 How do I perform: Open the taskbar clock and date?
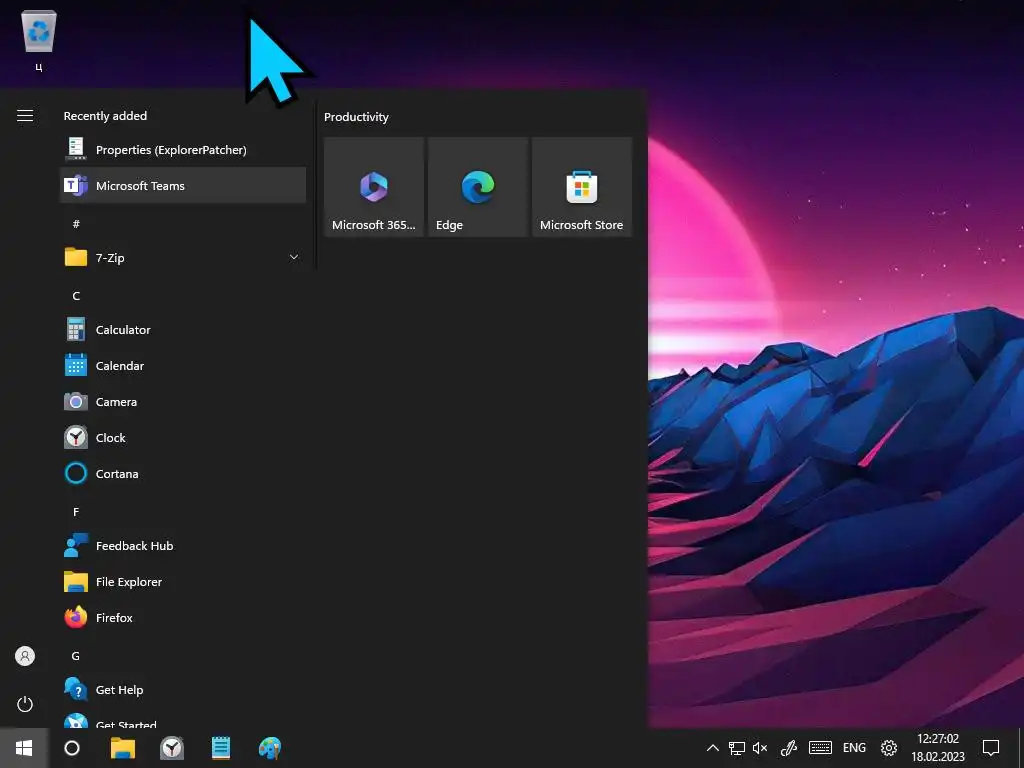click(x=938, y=748)
